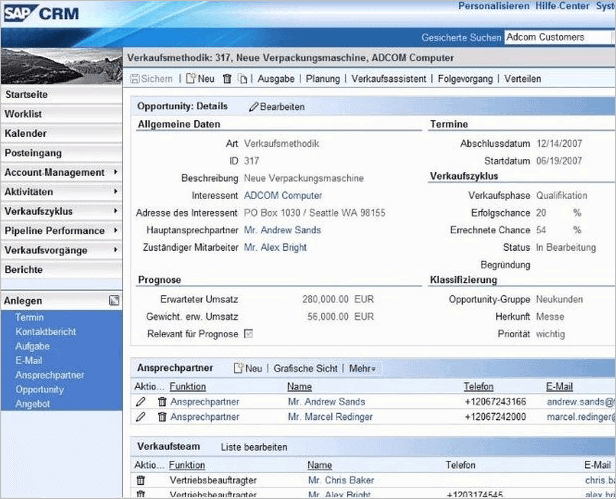This screenshot has width=616, height=499.
Task: Click the Kontaktbericht link under Anlegen
Action: point(47,331)
